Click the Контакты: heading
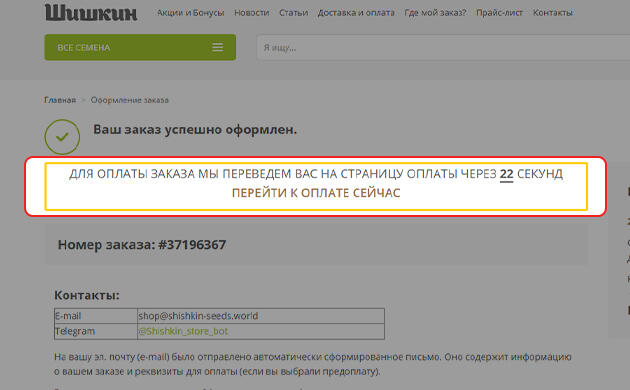The image size is (630, 390). pos(87,295)
